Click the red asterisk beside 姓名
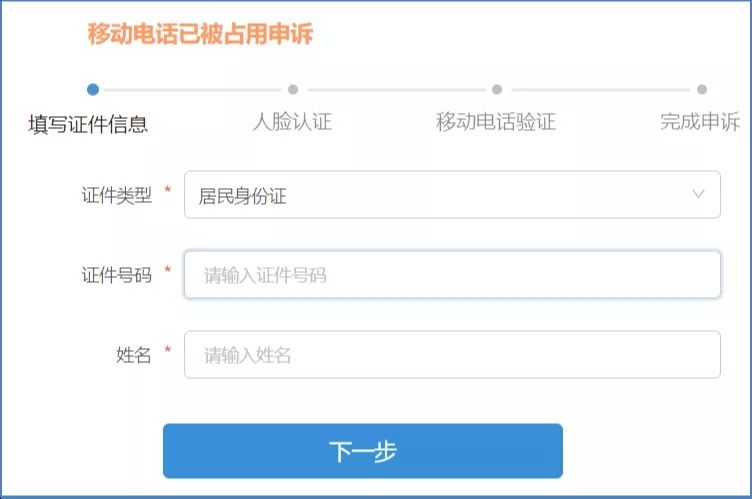 coord(168,351)
